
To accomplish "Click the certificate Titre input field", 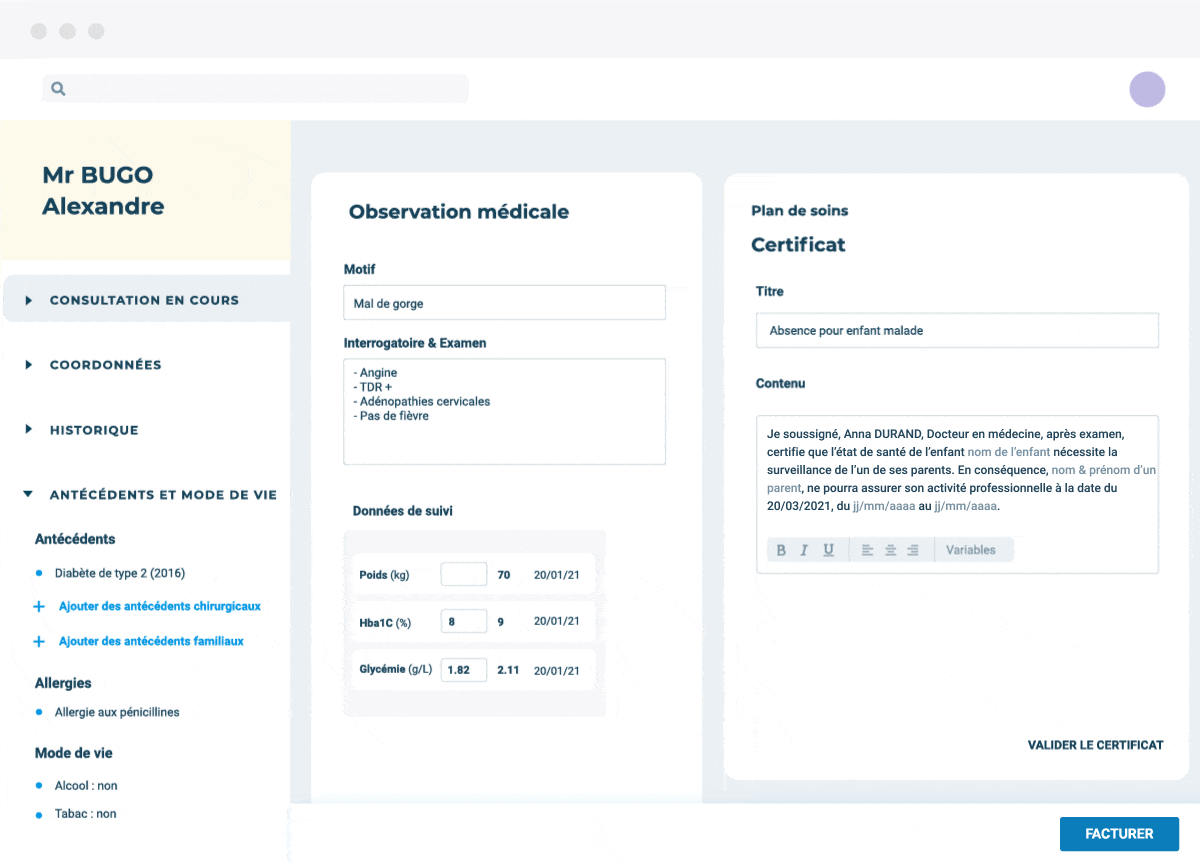I will [x=957, y=331].
